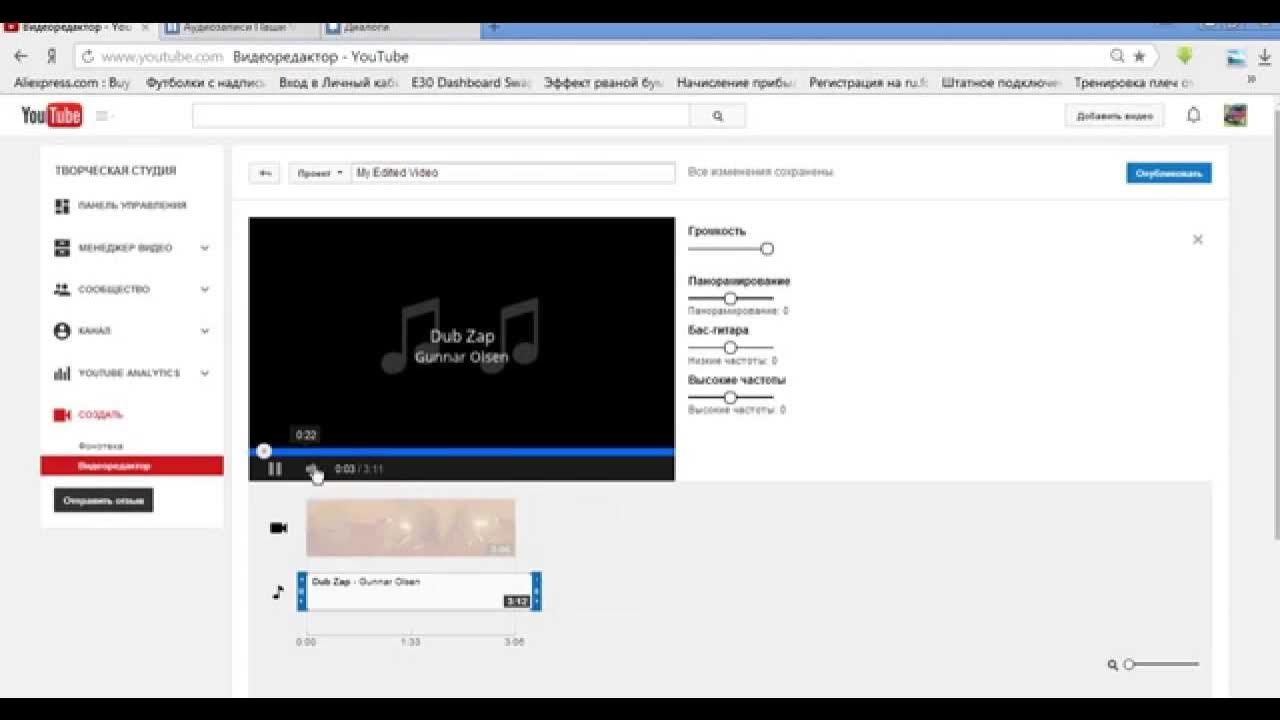Expand the Канал section chevron
The height and width of the screenshot is (720, 1280).
(x=204, y=331)
